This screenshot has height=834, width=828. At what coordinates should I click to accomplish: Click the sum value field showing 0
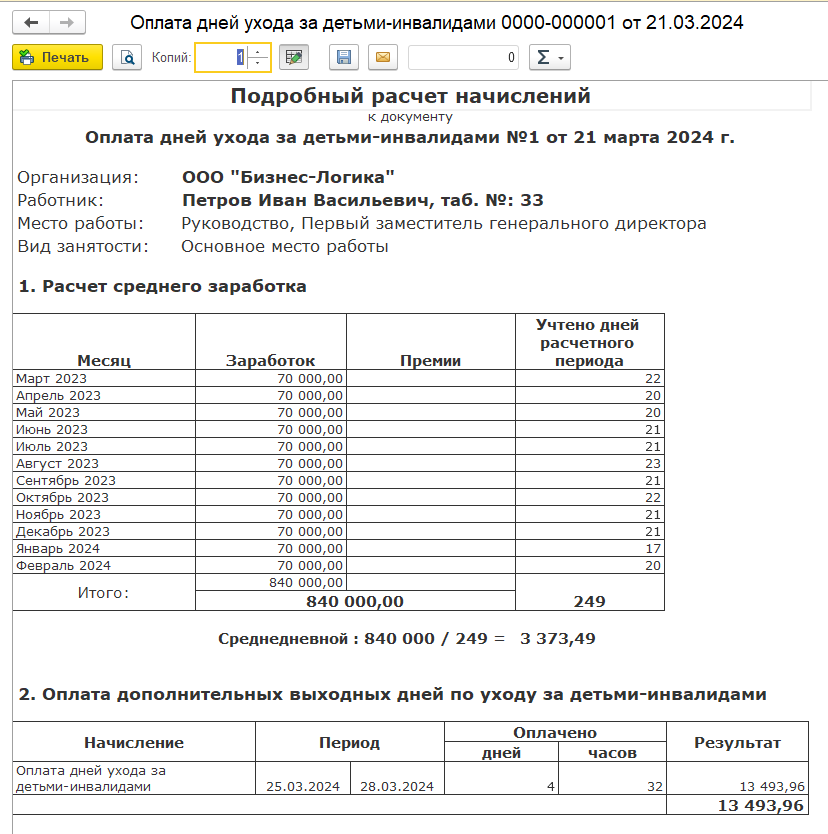464,57
